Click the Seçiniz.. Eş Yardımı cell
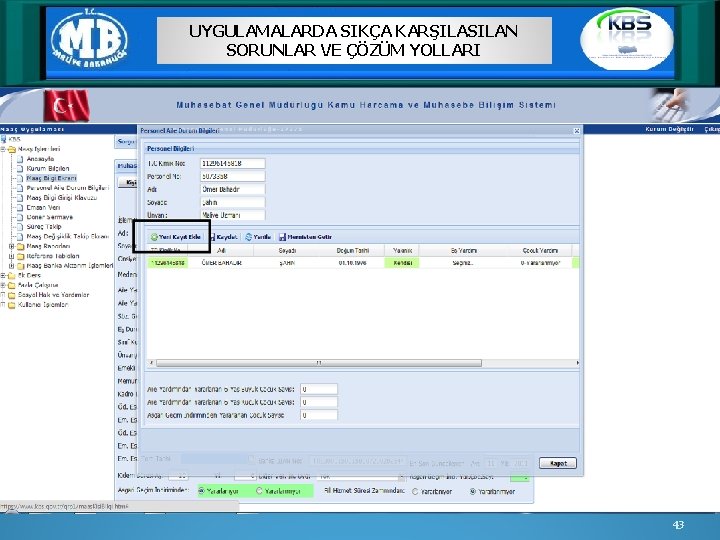Screen dimensions: 720x540 463,263
